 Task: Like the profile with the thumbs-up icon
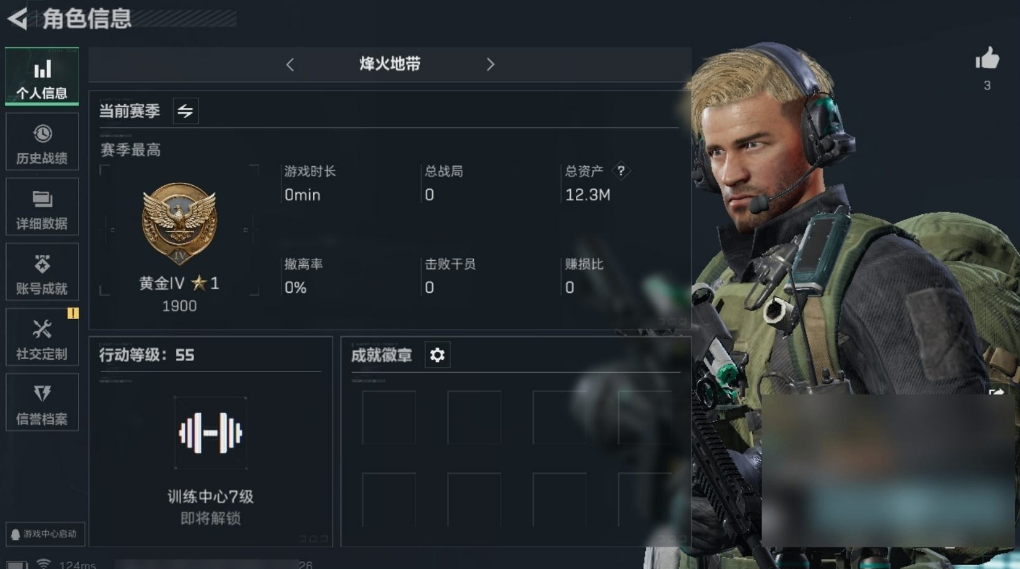click(987, 59)
